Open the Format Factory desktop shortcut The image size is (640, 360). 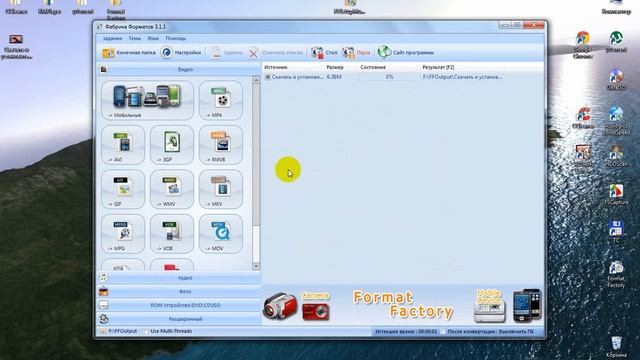pyautogui.click(x=616, y=274)
